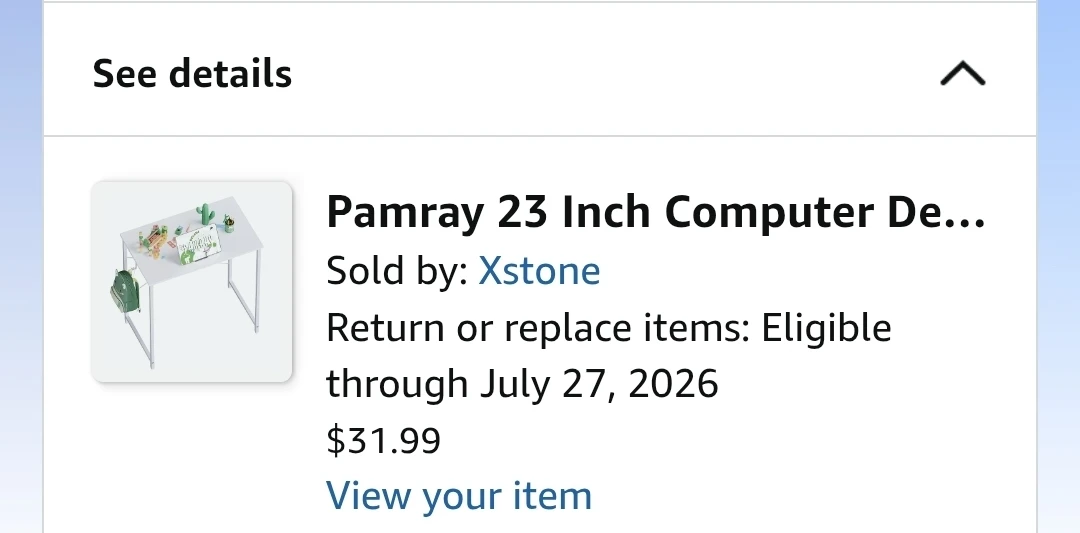Open the Xstone seller link
Image resolution: width=1080 pixels, height=533 pixels.
[539, 270]
